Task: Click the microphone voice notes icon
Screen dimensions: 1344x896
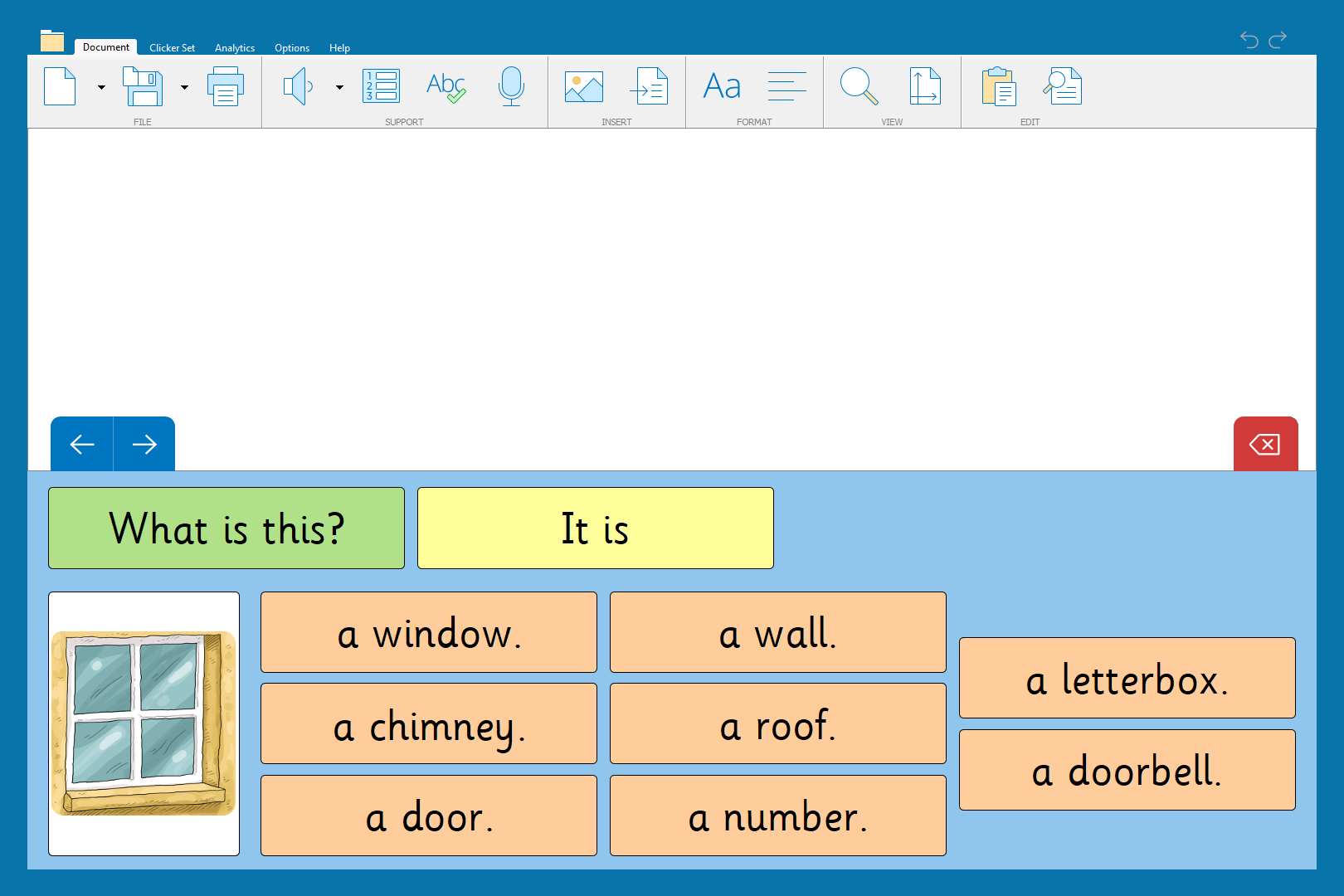Action: [x=511, y=86]
